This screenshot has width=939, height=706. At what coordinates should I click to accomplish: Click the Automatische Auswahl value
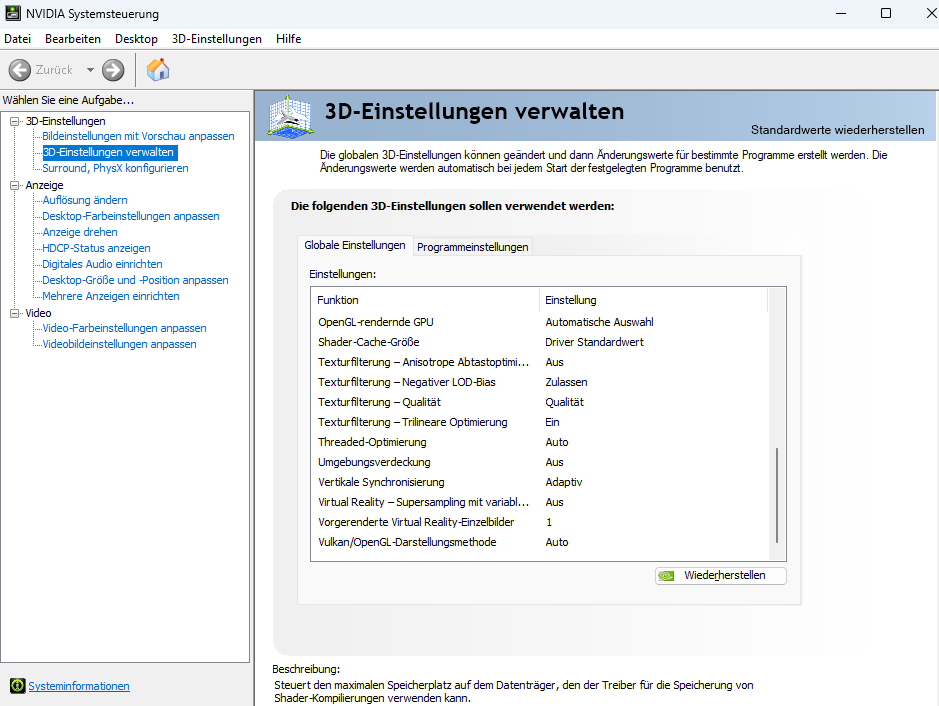coord(599,322)
